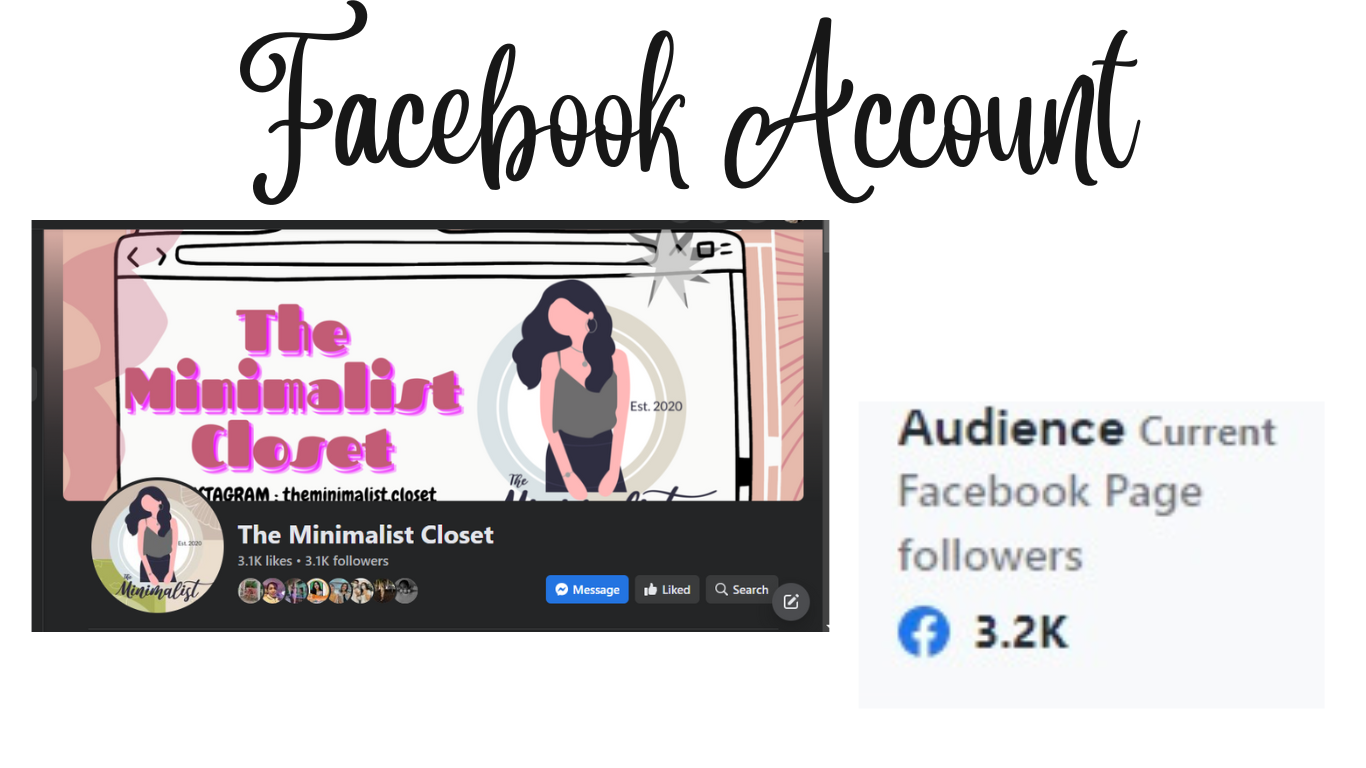Click the 3.1K followers link
1366x768 pixels.
pos(347,561)
